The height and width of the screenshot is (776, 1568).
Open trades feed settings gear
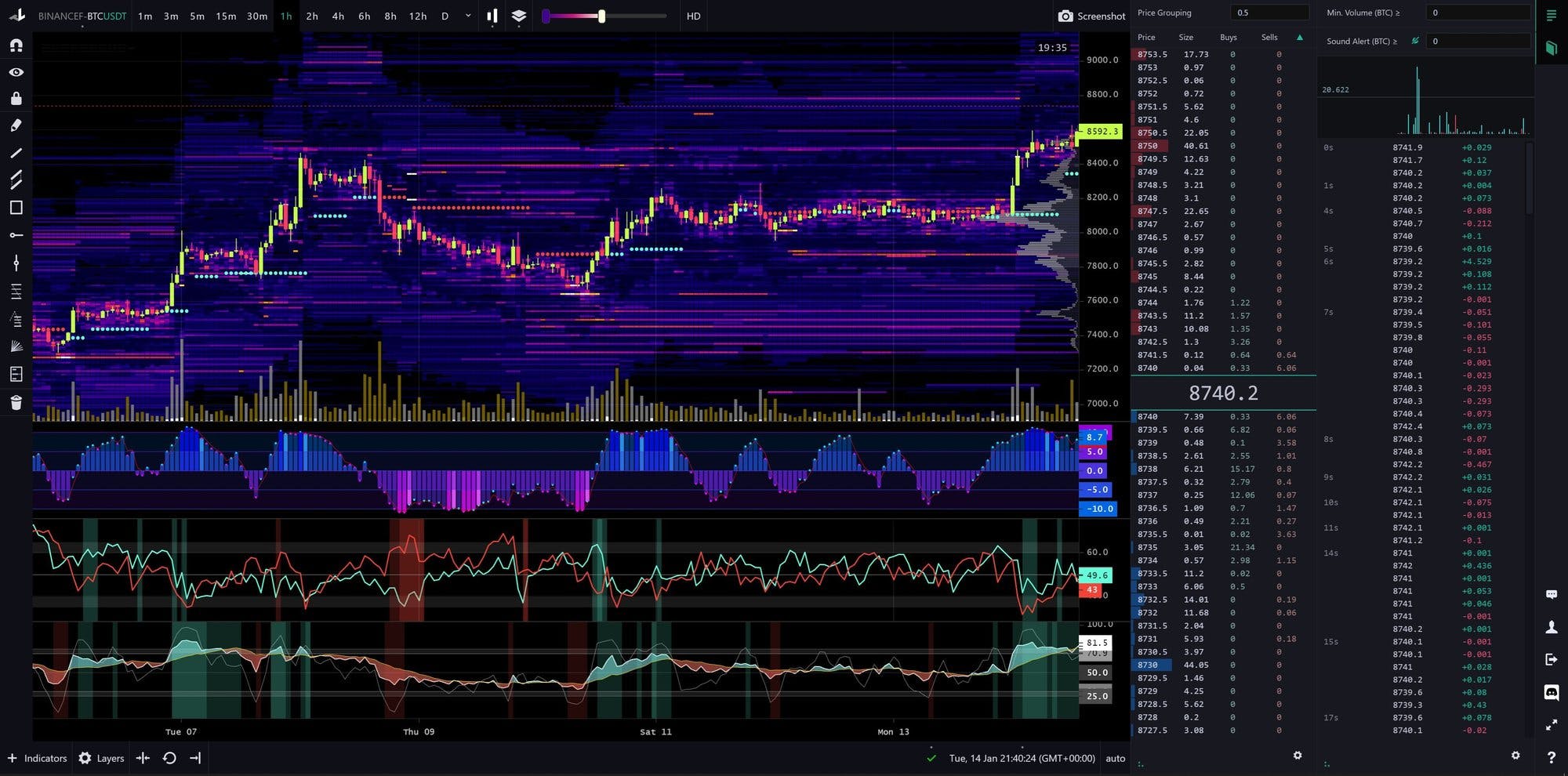(1515, 756)
